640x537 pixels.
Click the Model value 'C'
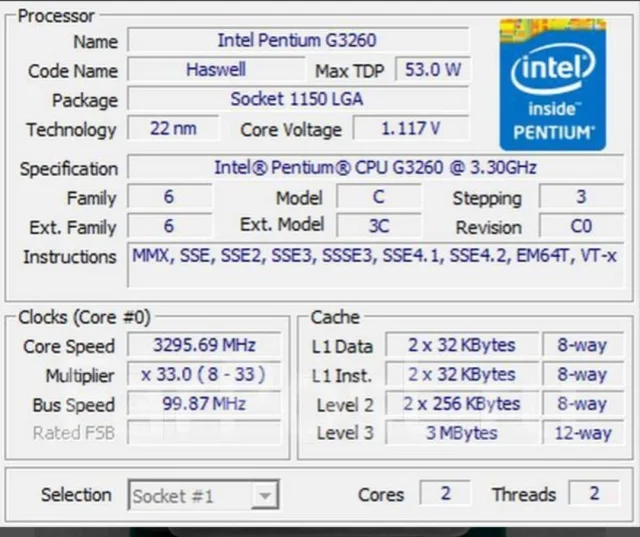[x=379, y=197]
